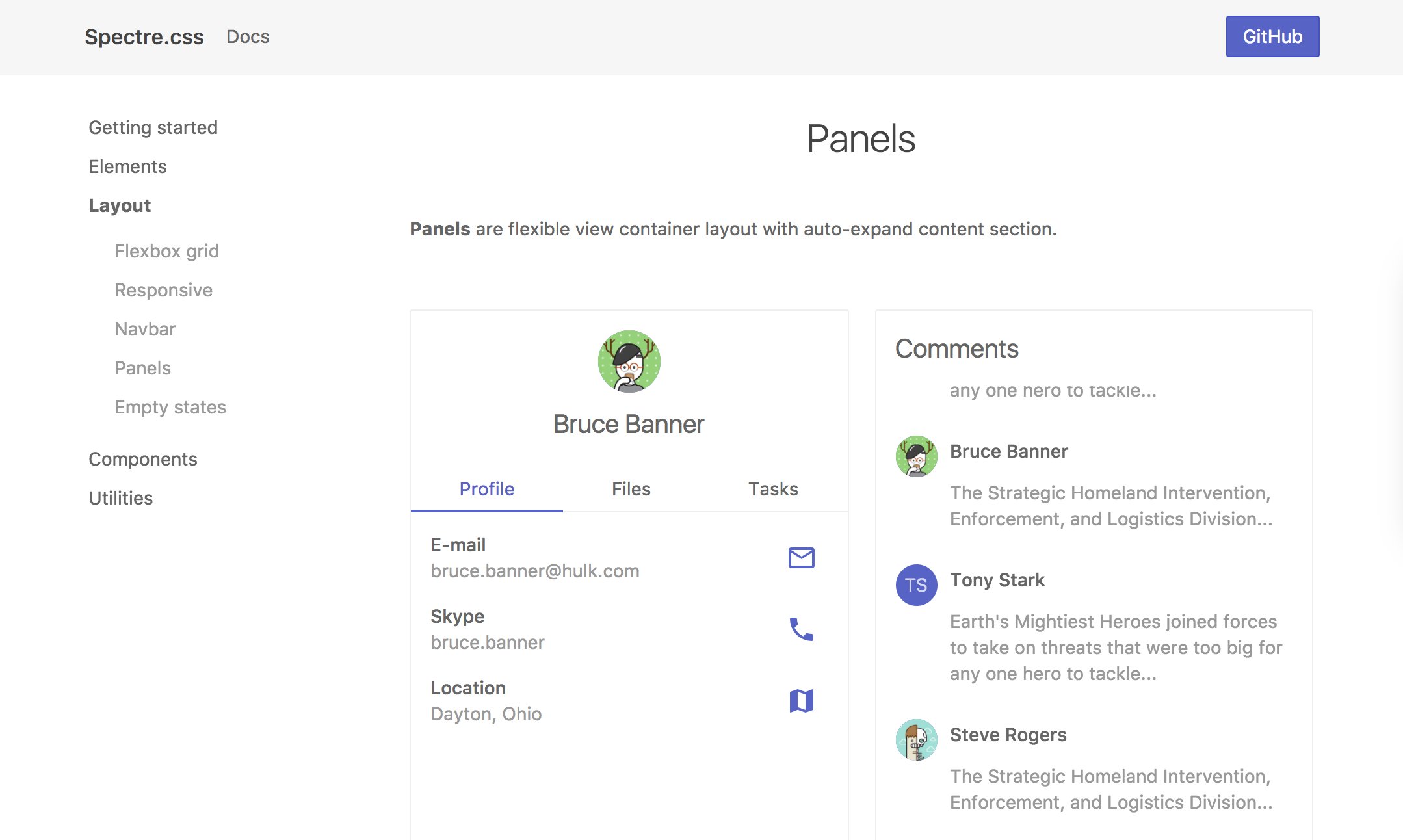The image size is (1403, 840).
Task: Open Empty states sidebar link
Action: 170,407
